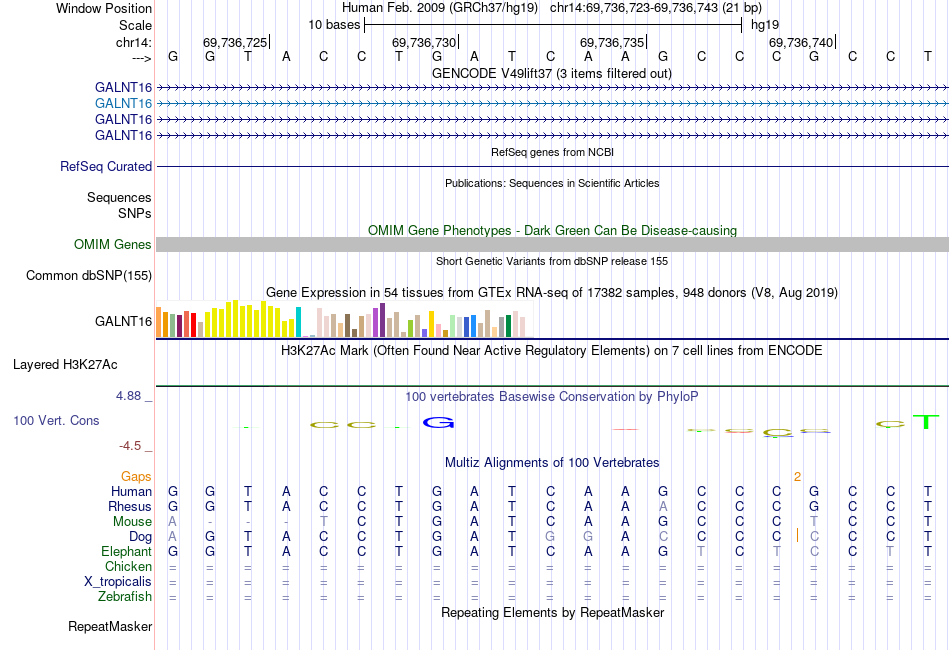The width and height of the screenshot is (950, 650).
Task: Click the -4.5 PhyloP lower scale value
Action: [130, 446]
